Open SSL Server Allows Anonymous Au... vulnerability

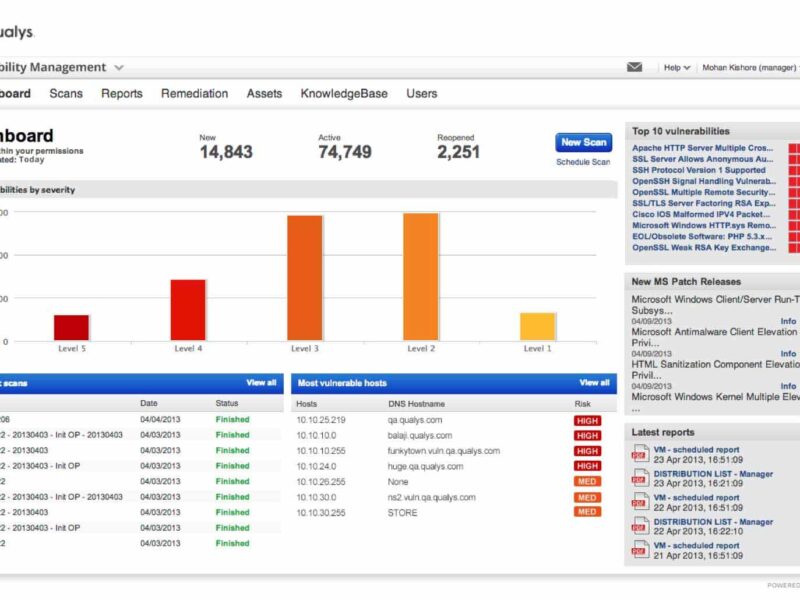point(703,159)
